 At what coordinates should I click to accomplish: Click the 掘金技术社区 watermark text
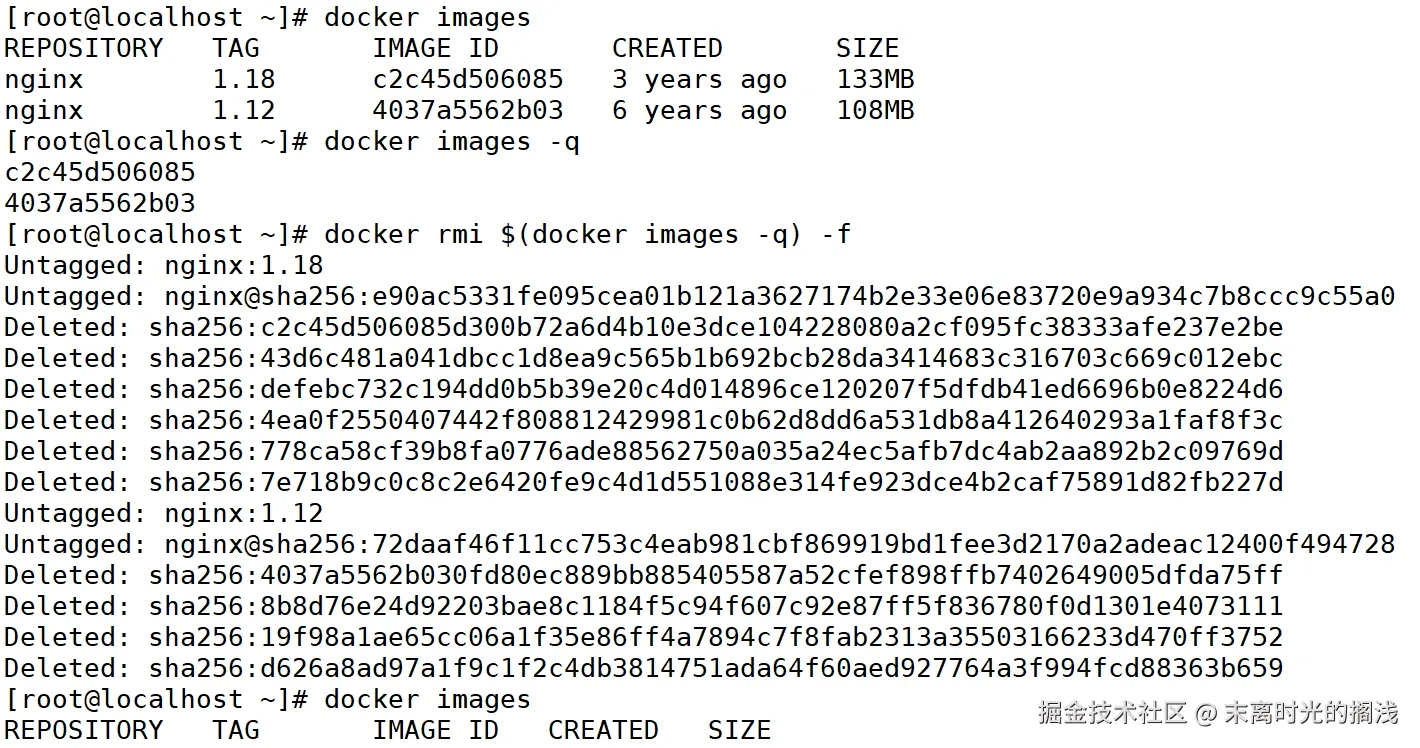1111,713
